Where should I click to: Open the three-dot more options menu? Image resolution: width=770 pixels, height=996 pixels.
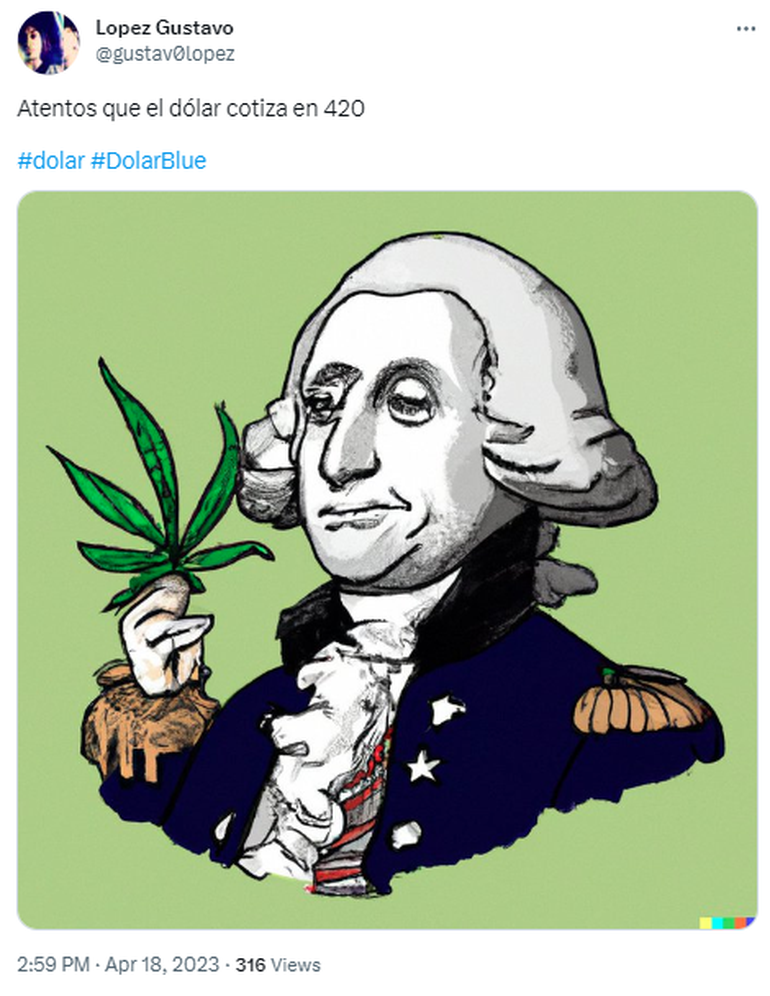[x=745, y=29]
